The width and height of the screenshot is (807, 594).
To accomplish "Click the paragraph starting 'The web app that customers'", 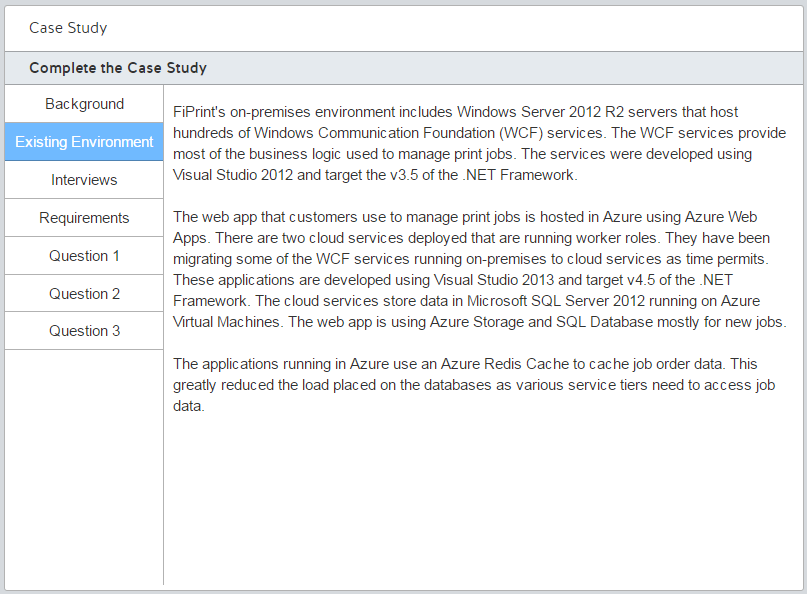I will (x=480, y=269).
